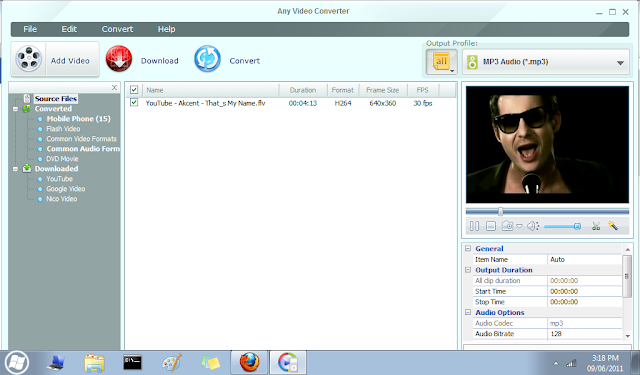The height and width of the screenshot is (375, 640).
Task: Click the Add Video film reel icon
Action: [x=29, y=59]
